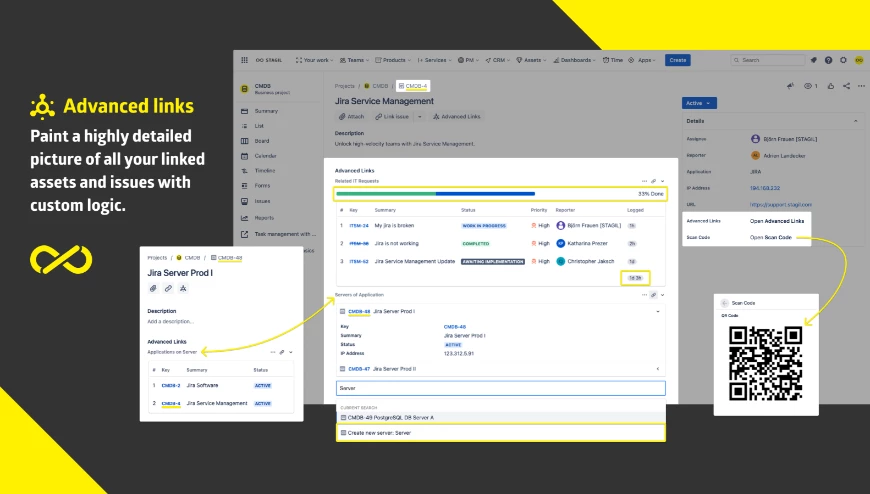
Task: Collapse the Details panel chevron
Action: click(856, 121)
